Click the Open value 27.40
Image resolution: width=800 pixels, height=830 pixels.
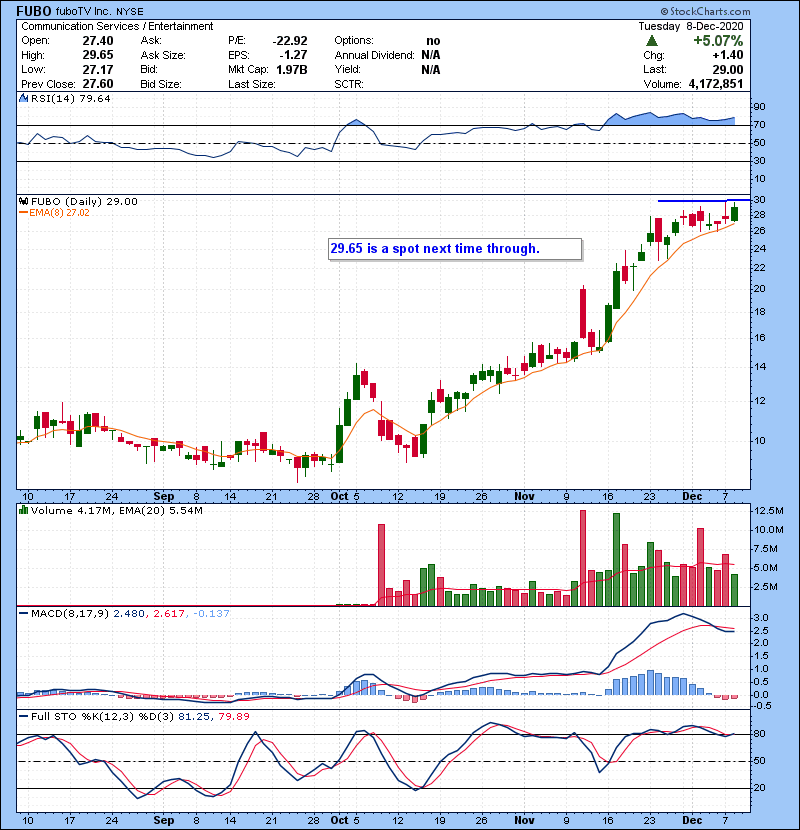98,41
